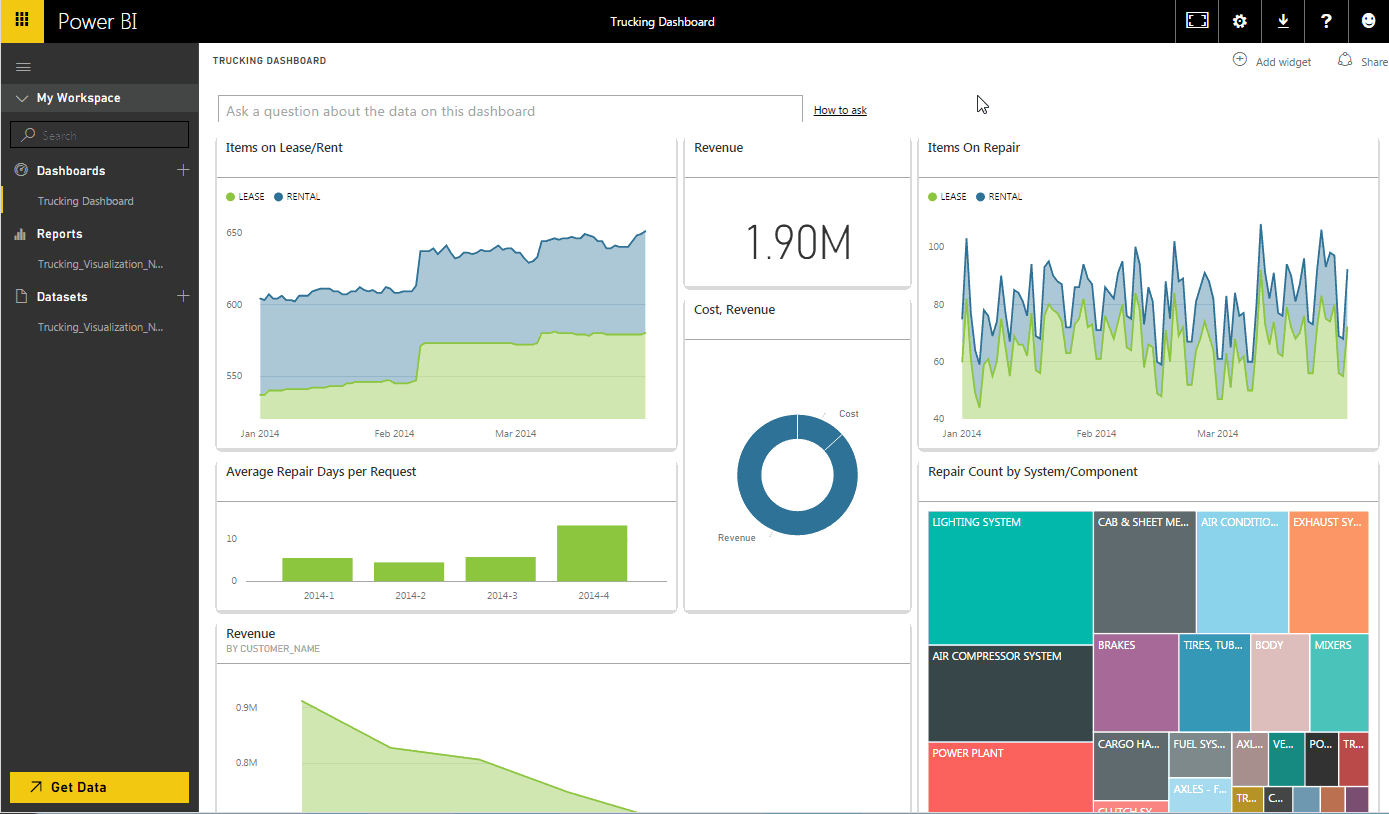The image size is (1389, 814).
Task: Select Trucking Dashboard in sidebar
Action: click(86, 201)
